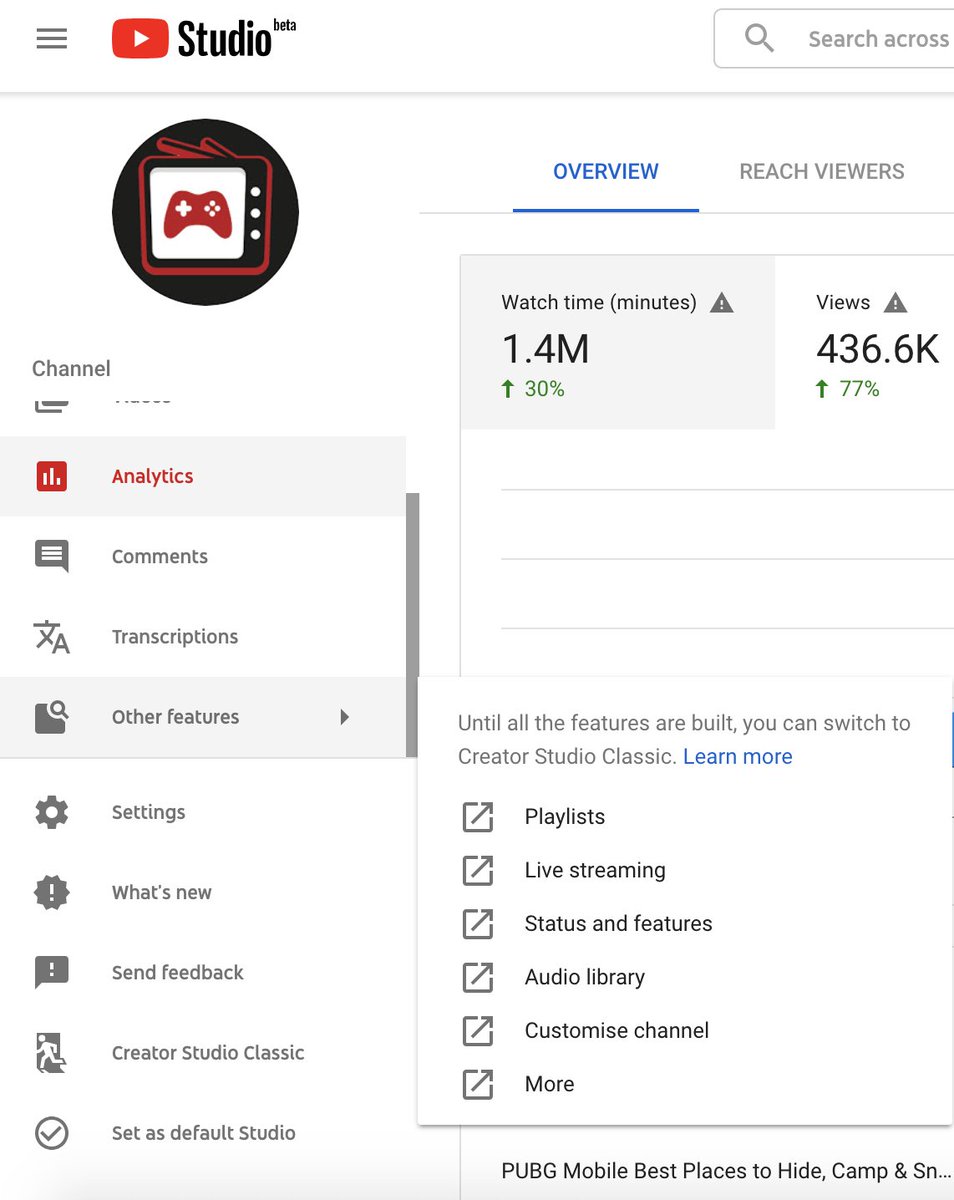Click the search magnifier icon

coord(759,39)
